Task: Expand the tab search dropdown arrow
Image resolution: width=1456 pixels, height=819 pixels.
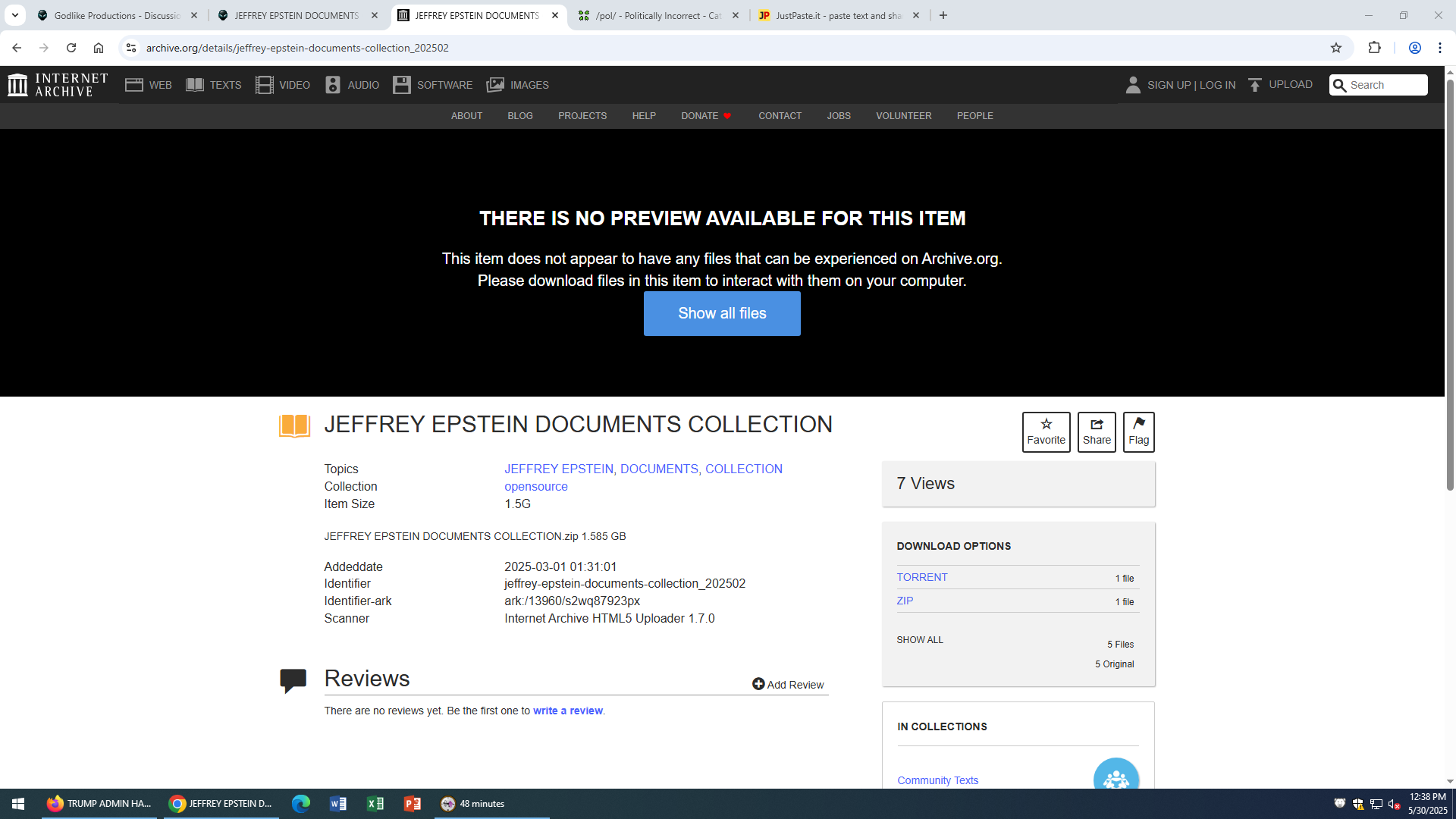Action: pyautogui.click(x=14, y=15)
